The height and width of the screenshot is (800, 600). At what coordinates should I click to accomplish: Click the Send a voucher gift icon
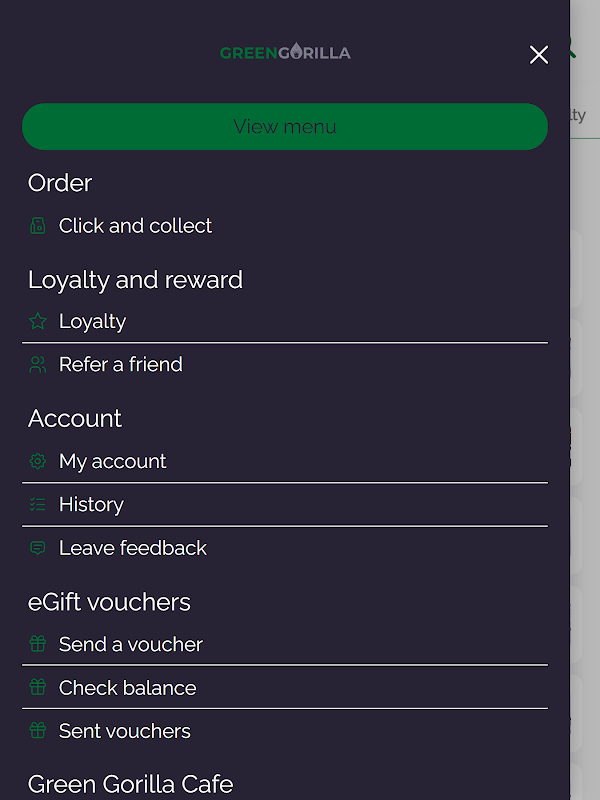coord(38,645)
